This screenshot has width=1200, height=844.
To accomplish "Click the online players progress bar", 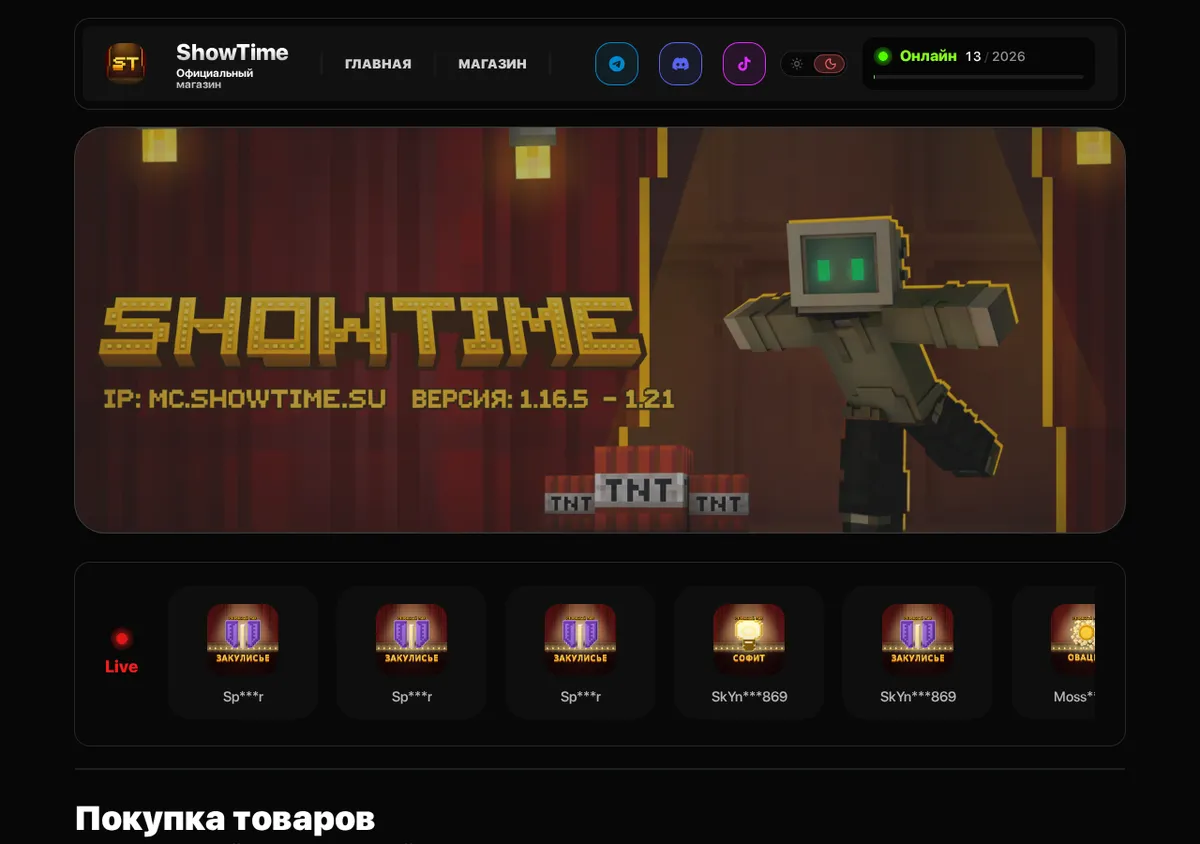I will pyautogui.click(x=978, y=76).
